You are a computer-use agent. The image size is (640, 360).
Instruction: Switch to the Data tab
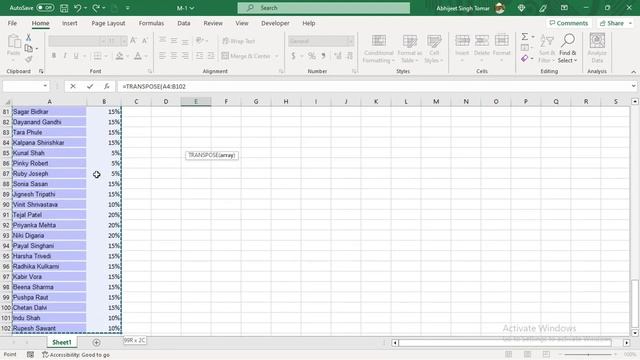(184, 23)
